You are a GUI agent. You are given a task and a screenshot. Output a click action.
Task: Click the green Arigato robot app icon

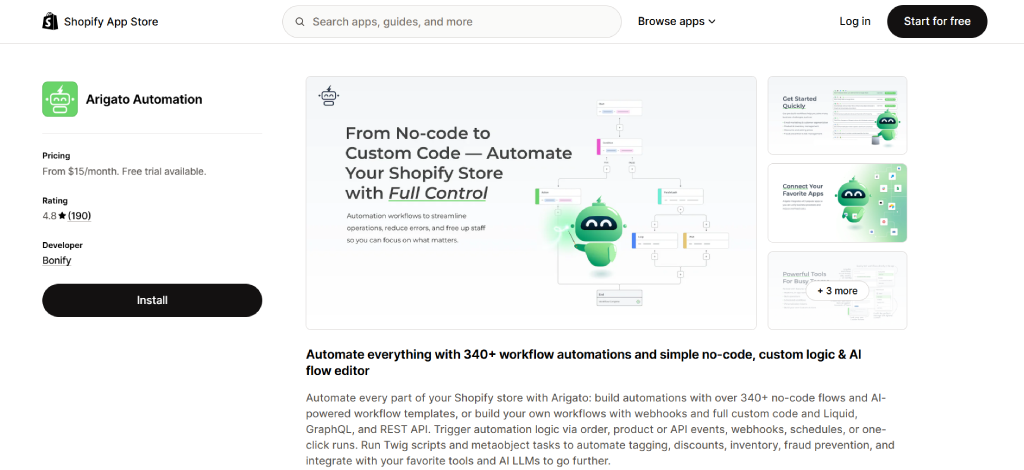point(60,99)
